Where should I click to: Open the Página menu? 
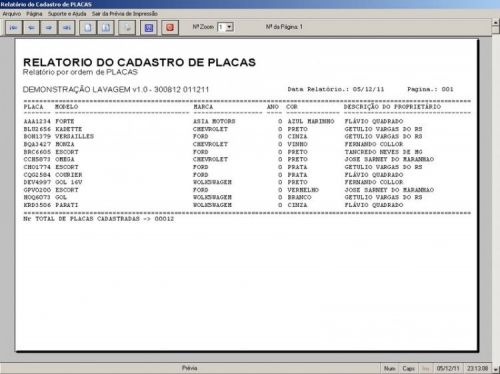[34, 14]
